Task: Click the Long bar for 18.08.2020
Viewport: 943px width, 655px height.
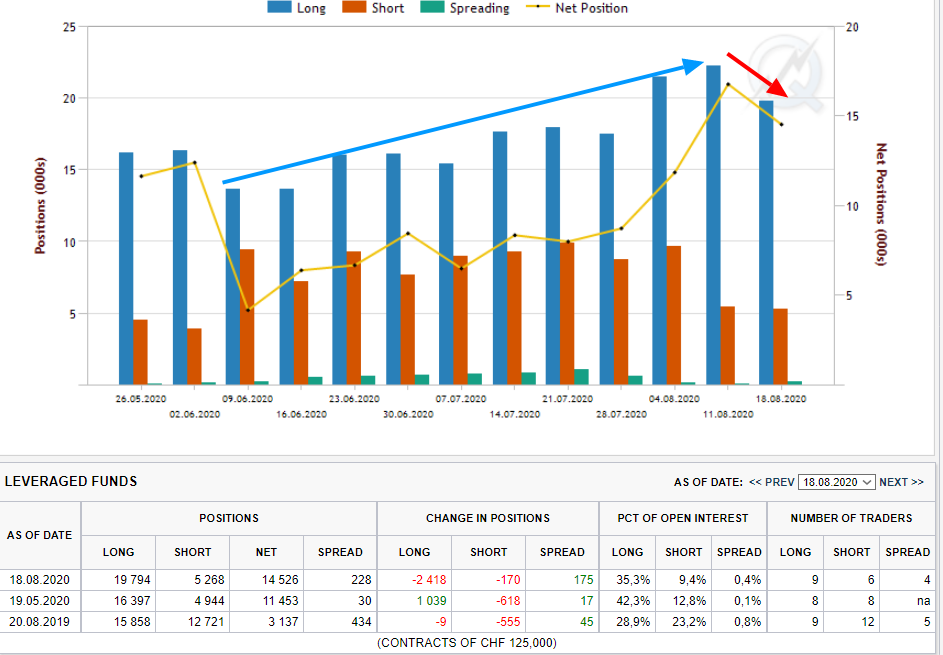Action: 766,242
